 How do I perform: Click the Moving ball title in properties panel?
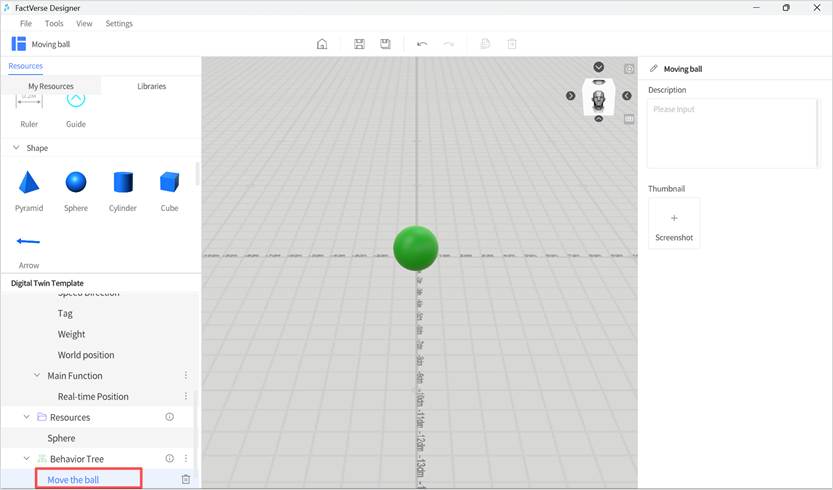(683, 69)
